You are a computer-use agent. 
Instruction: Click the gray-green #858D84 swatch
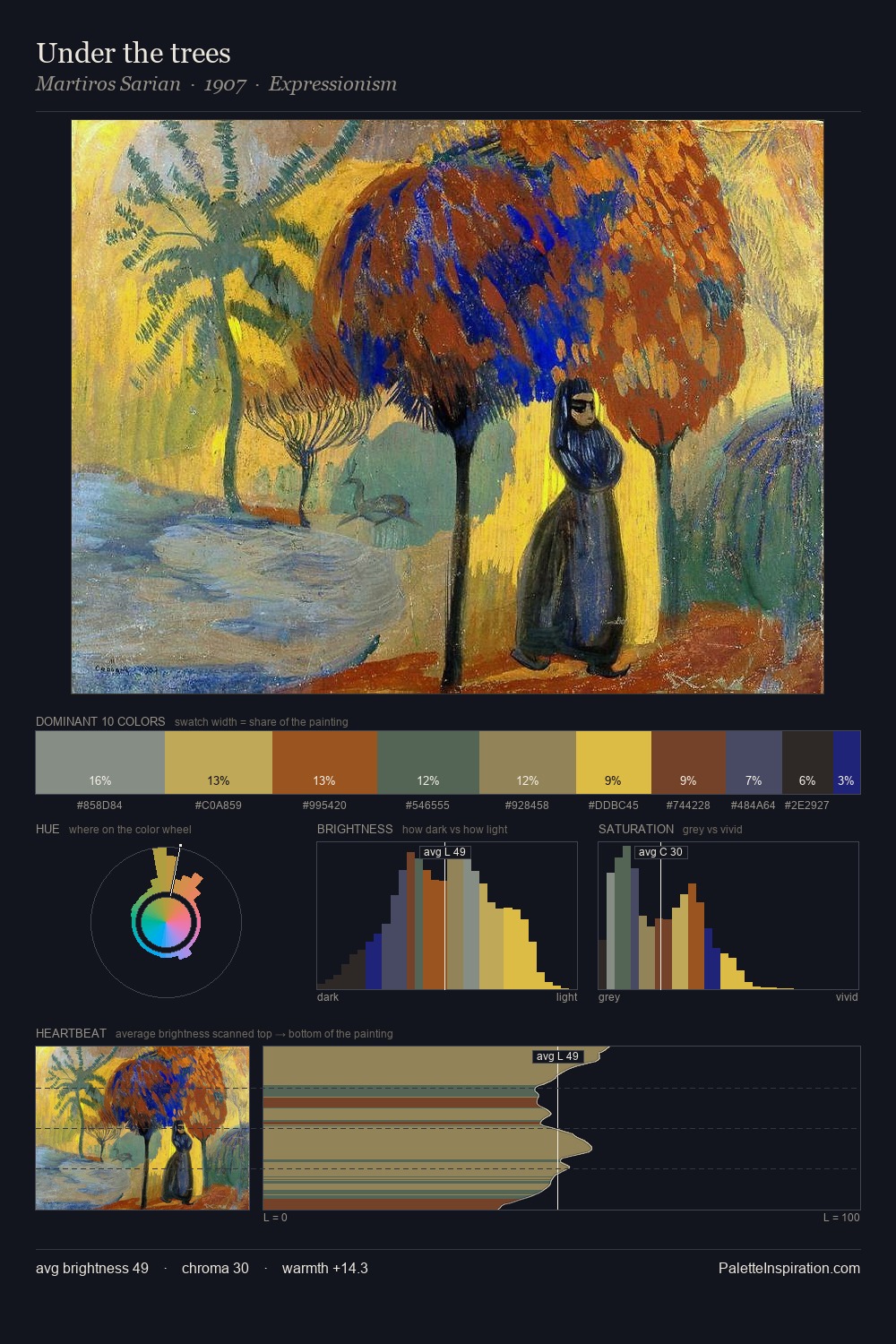[100, 762]
